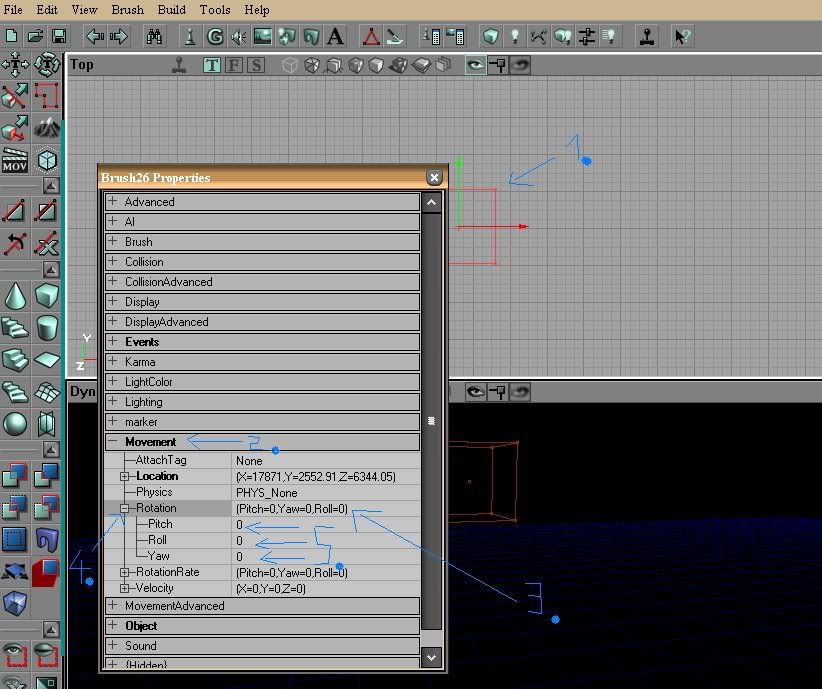Expand the Collision category

[112, 261]
